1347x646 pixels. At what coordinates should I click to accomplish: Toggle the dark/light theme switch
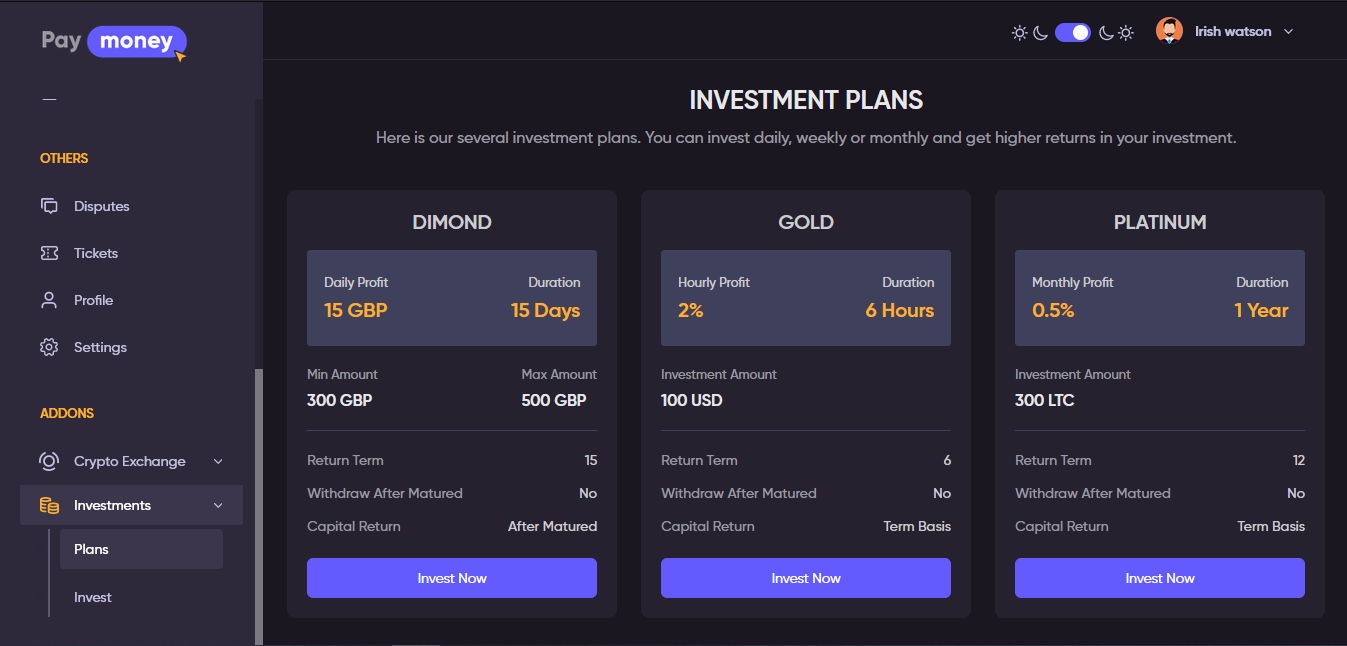coord(1072,32)
